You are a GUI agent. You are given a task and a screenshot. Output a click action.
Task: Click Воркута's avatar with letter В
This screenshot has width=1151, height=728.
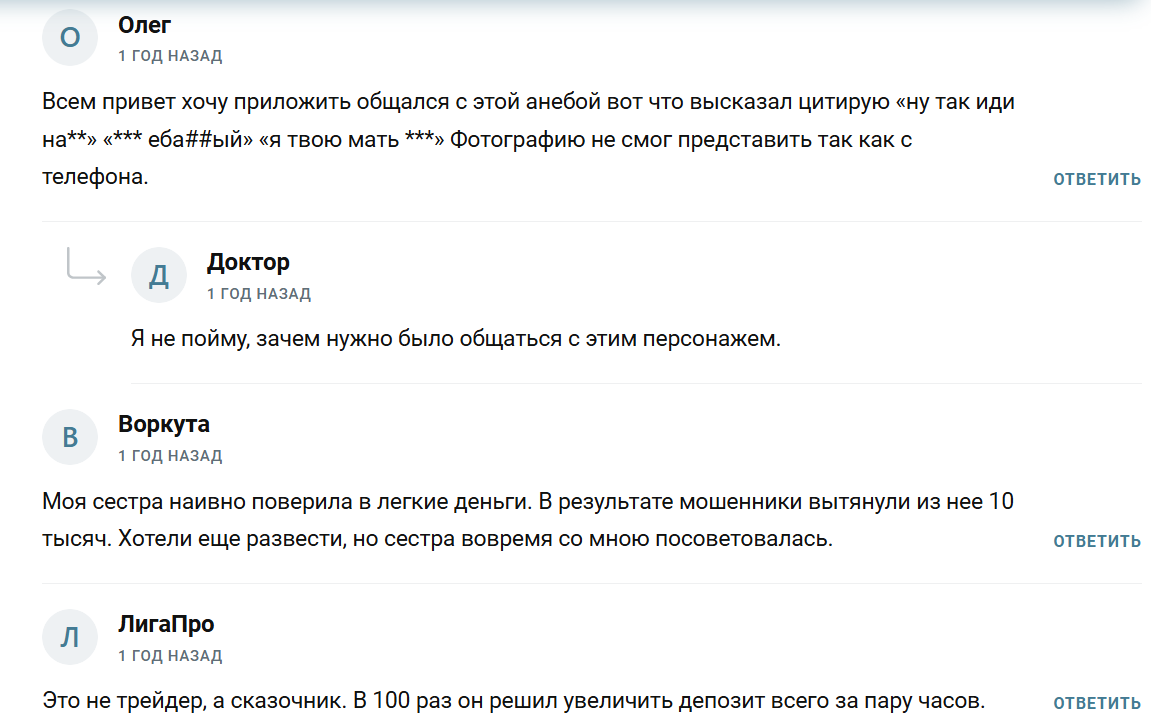pos(70,437)
